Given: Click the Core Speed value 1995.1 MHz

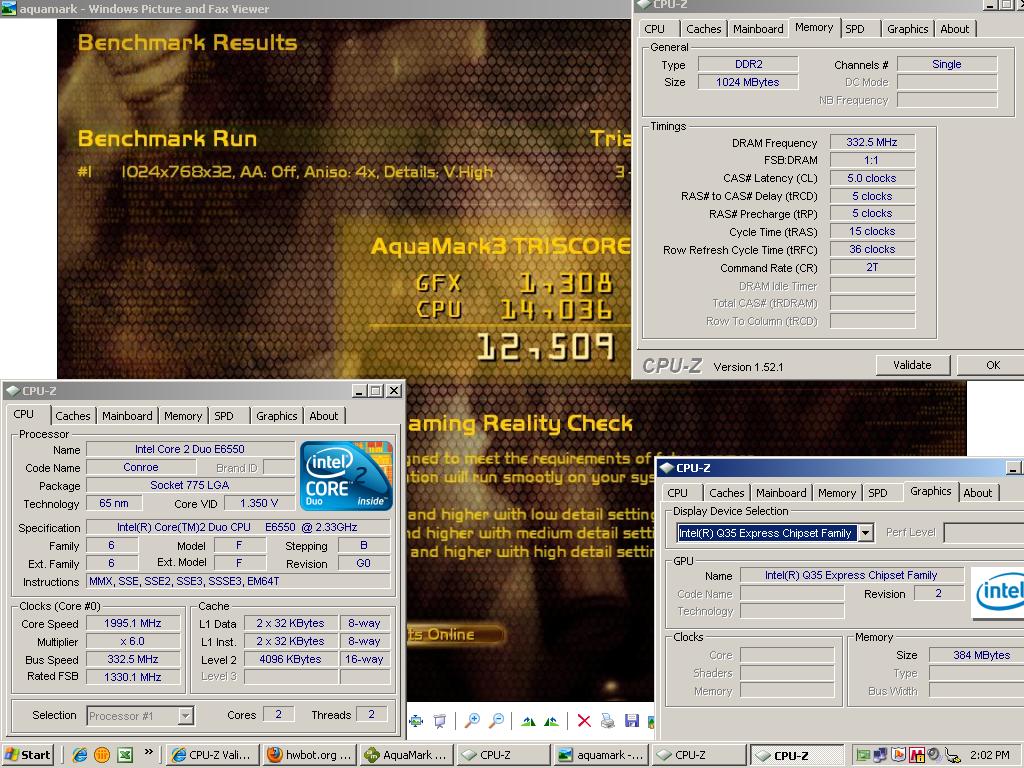Looking at the screenshot, I should [x=133, y=623].
